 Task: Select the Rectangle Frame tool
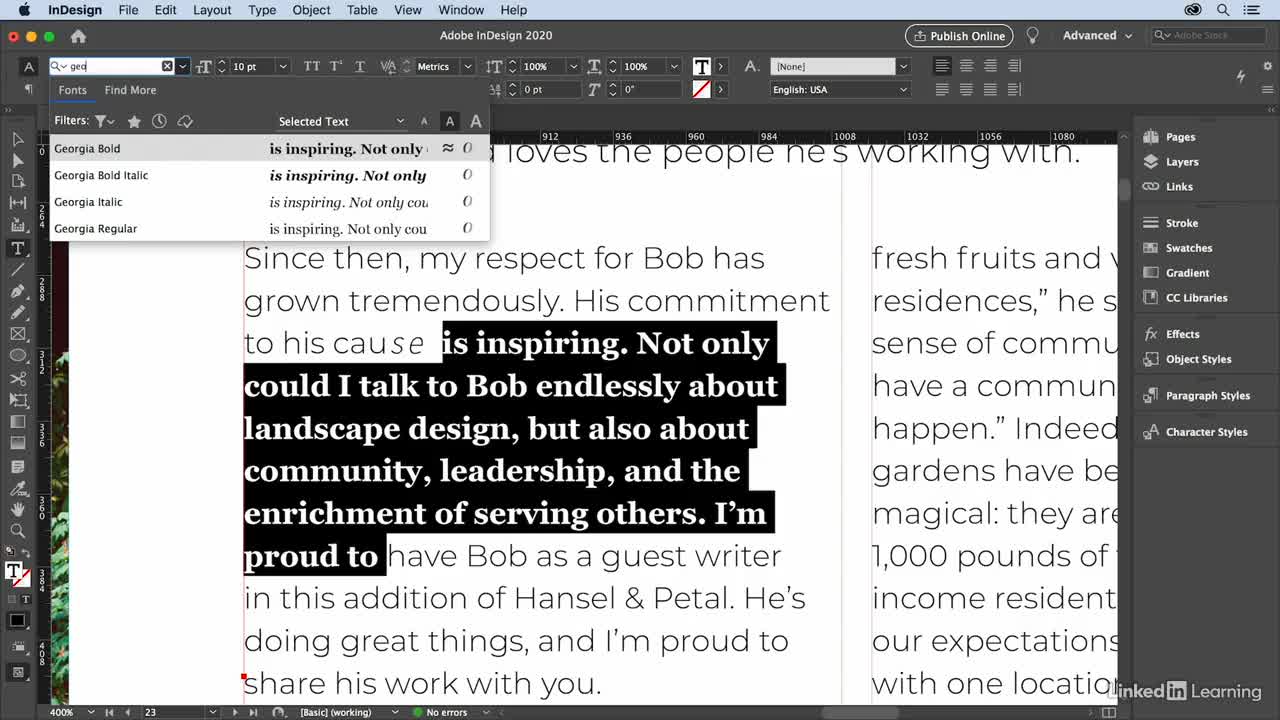pyautogui.click(x=17, y=334)
